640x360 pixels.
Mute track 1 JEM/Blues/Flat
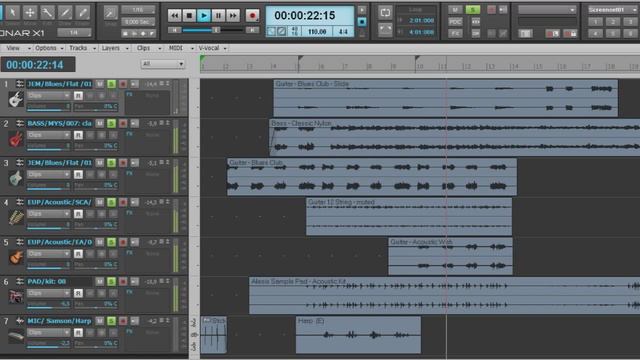click(x=100, y=84)
